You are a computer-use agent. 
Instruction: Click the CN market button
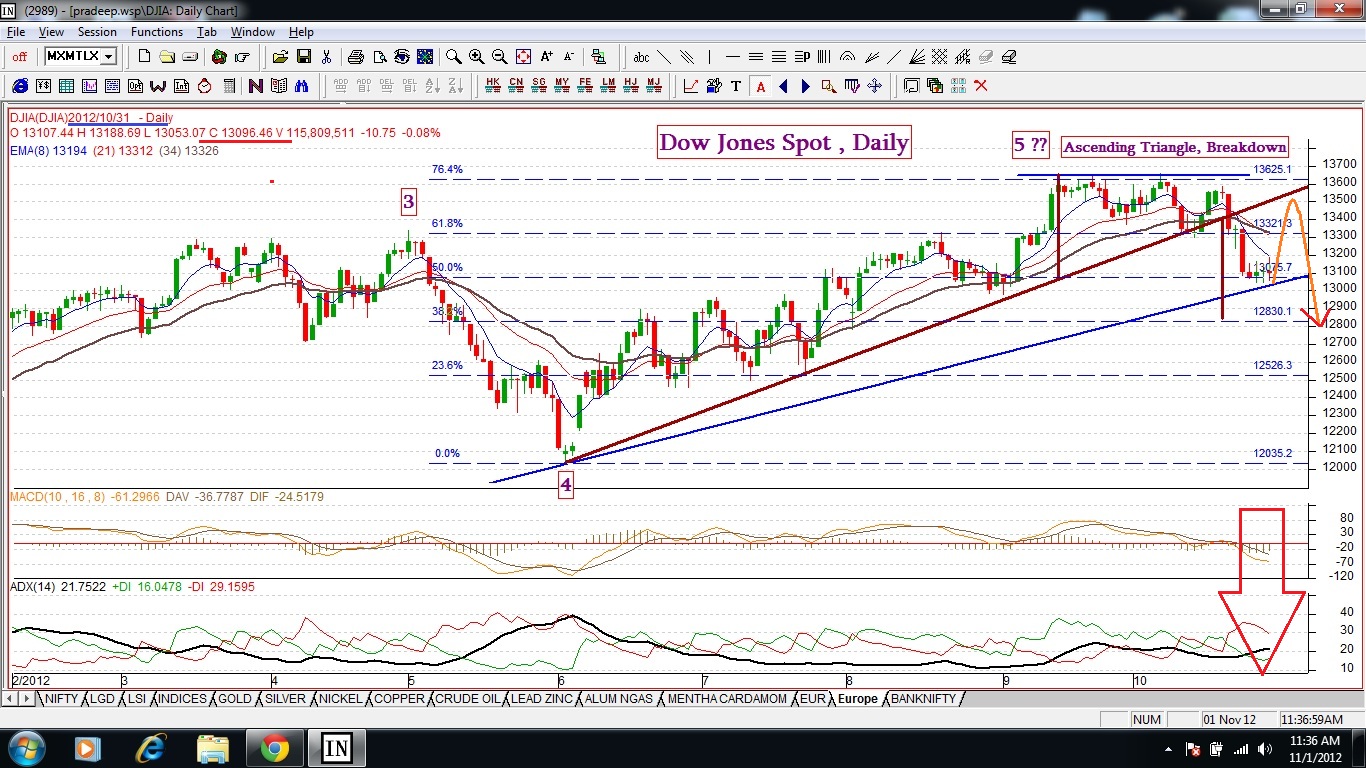516,86
